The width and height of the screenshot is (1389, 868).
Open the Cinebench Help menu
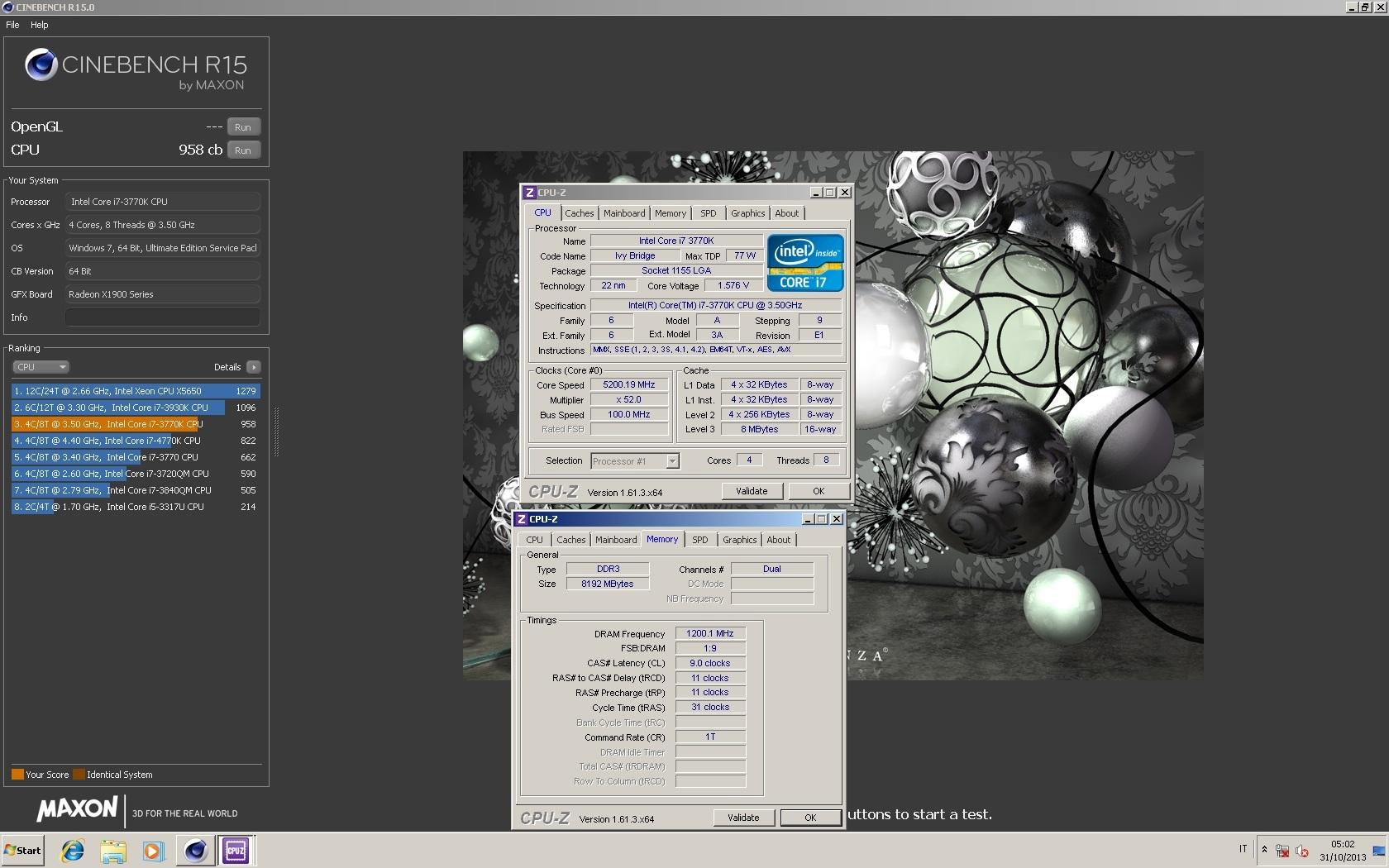coord(40,25)
